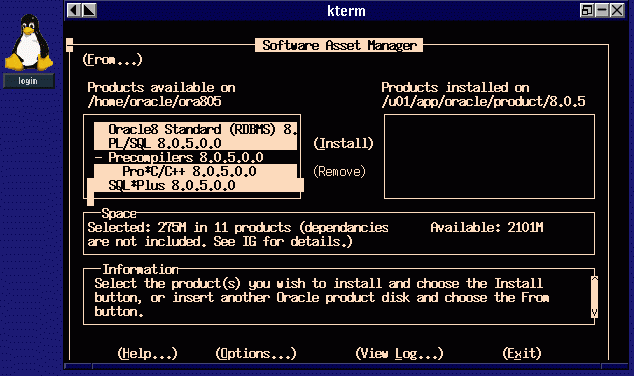Click Information panel scroll down arrow
The image size is (634, 376).
tap(594, 313)
